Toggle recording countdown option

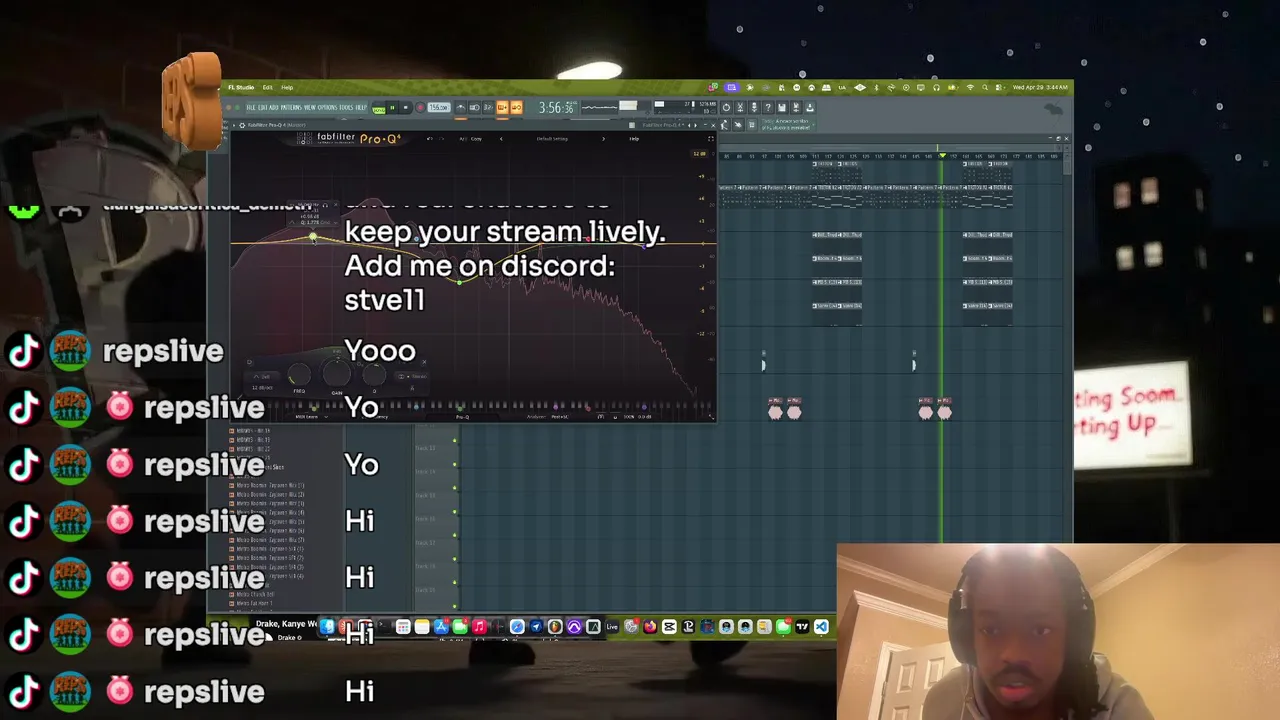click(x=488, y=107)
